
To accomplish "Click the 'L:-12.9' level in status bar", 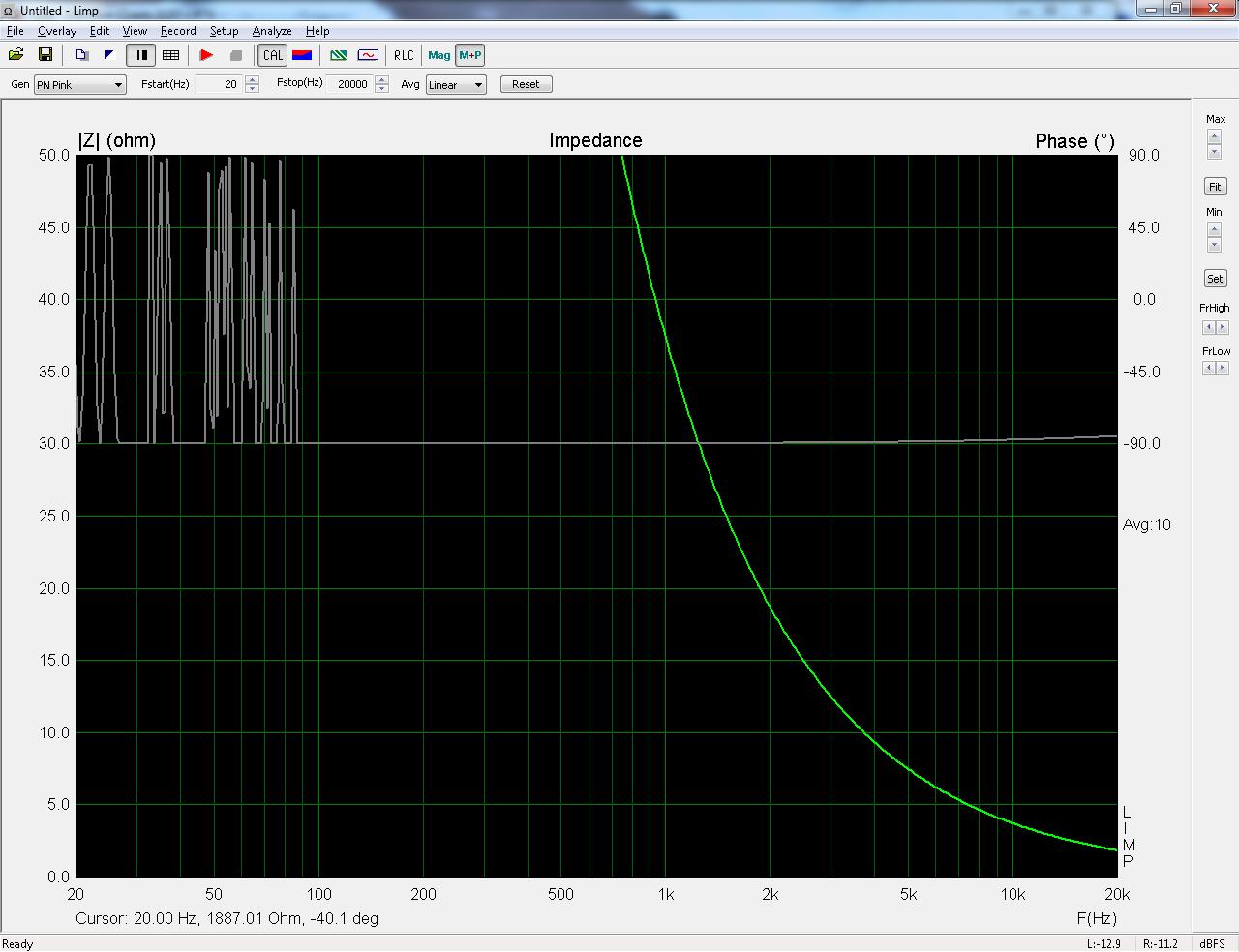I will [1103, 944].
